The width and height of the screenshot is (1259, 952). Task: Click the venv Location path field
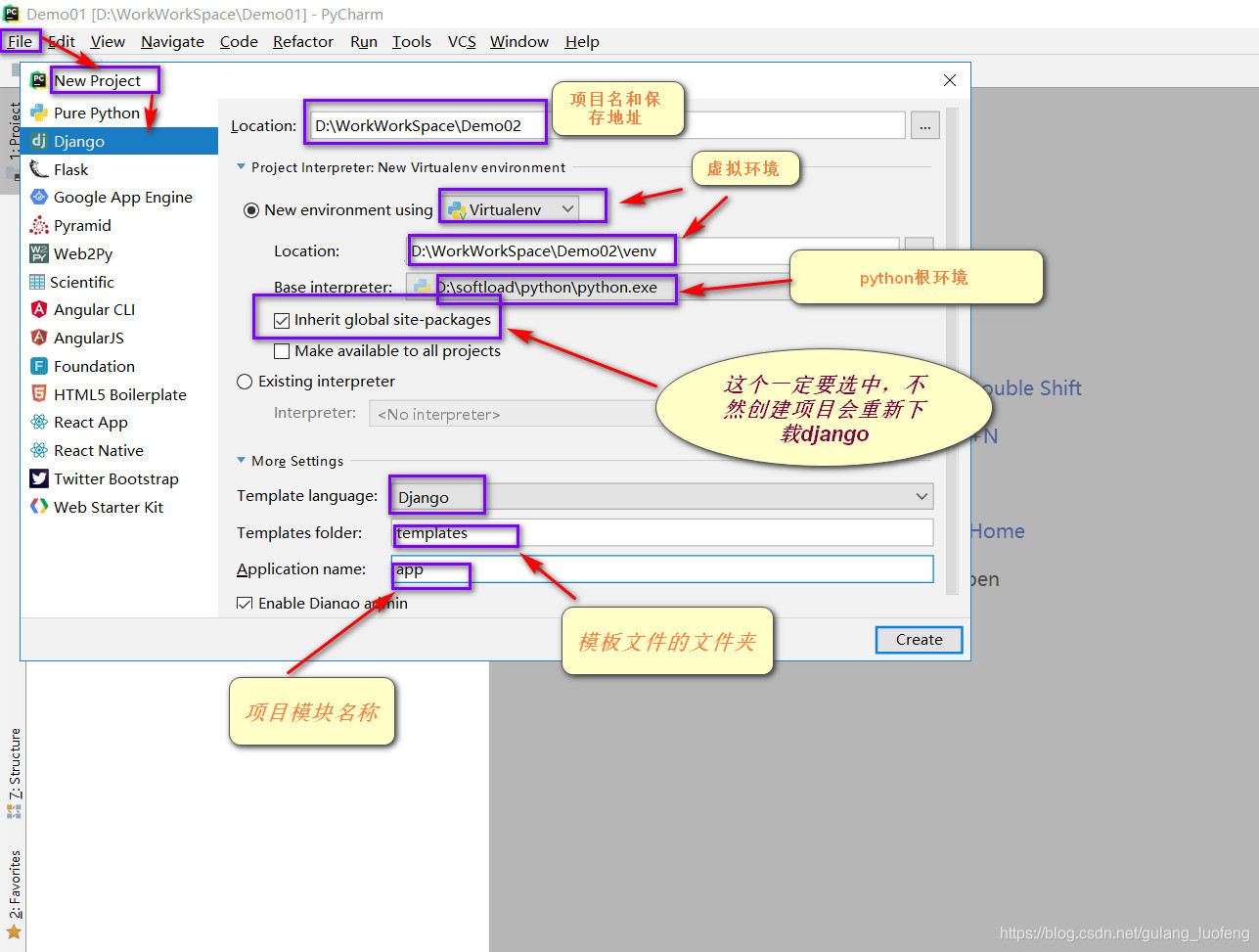652,250
